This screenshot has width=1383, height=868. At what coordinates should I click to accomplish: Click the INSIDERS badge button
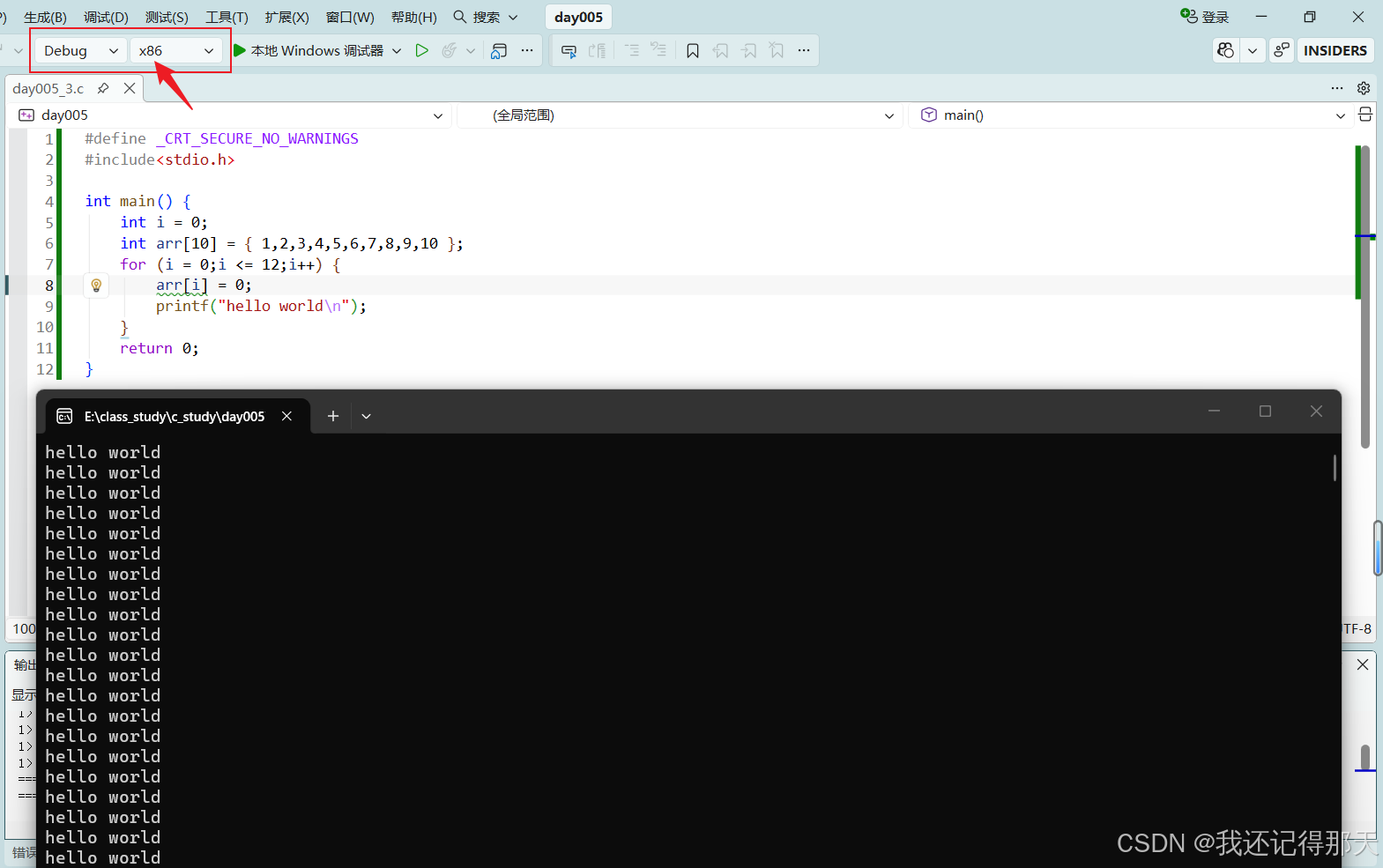(x=1335, y=50)
